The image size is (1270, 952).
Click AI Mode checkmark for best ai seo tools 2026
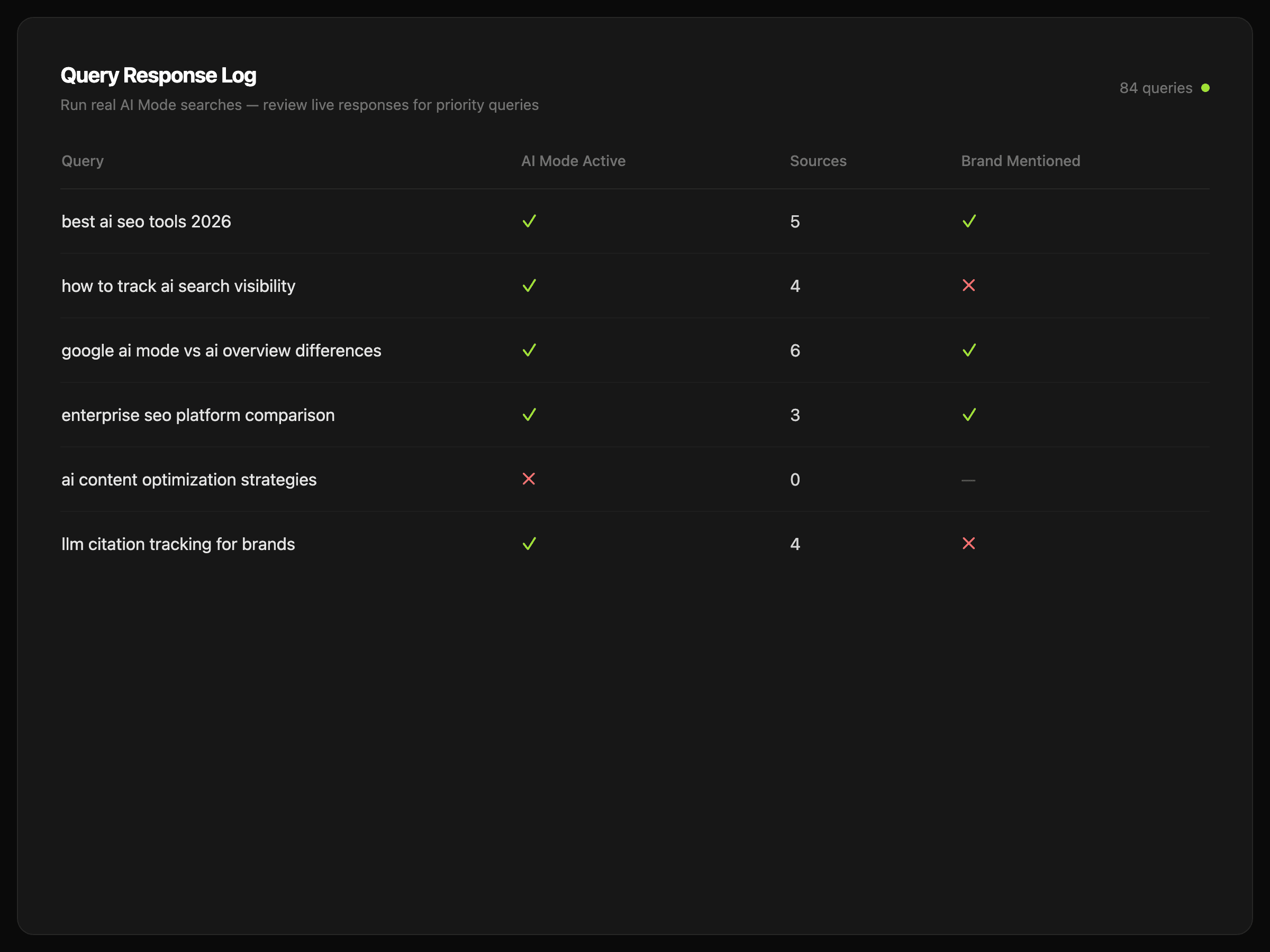tap(529, 222)
